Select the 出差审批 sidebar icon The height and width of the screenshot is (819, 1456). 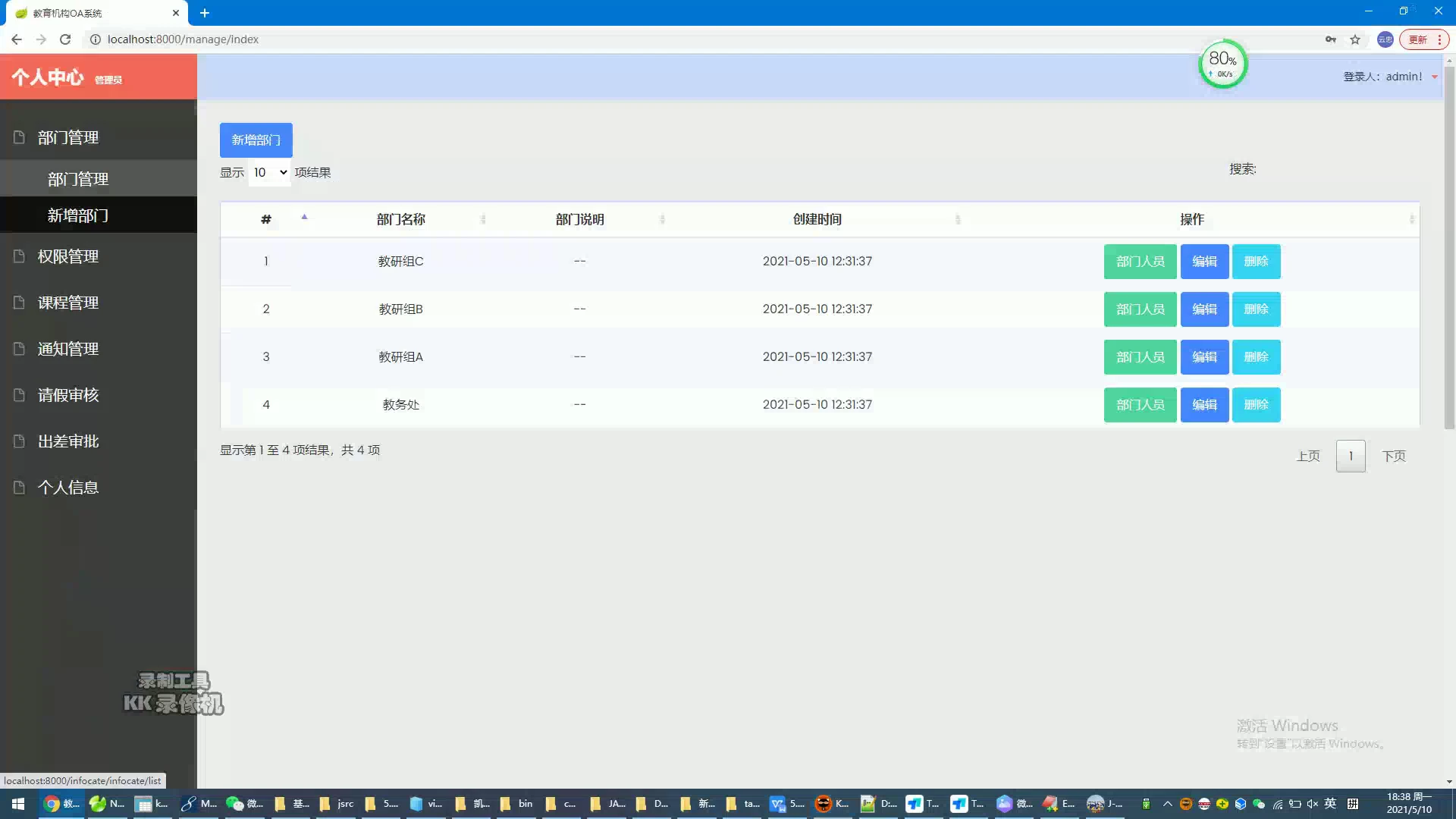click(x=19, y=441)
